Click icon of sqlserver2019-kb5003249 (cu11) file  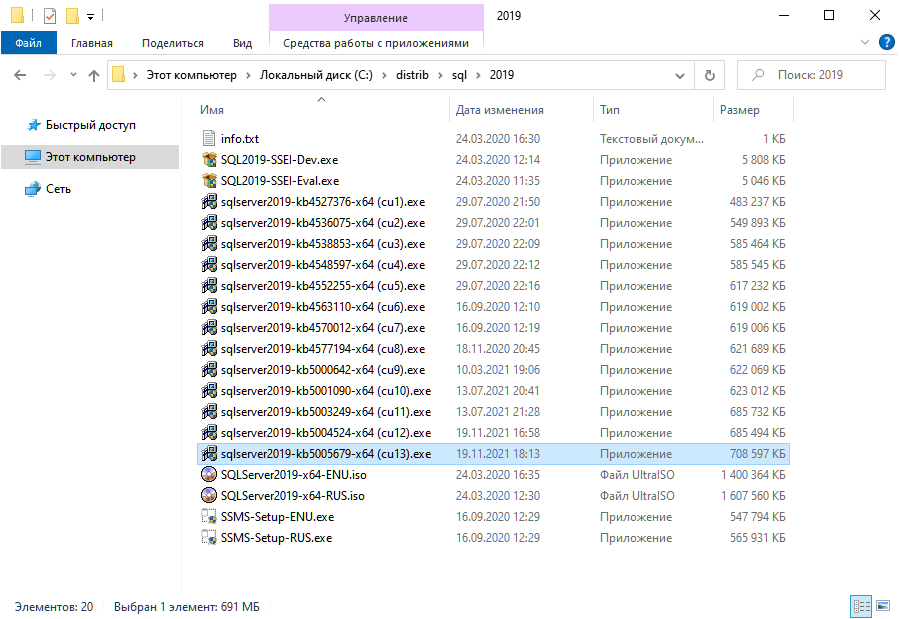click(x=209, y=412)
